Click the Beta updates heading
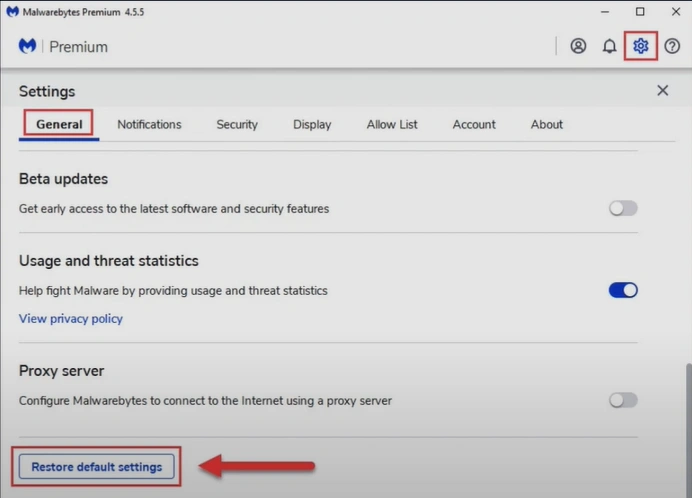The width and height of the screenshot is (692, 498). (x=63, y=179)
